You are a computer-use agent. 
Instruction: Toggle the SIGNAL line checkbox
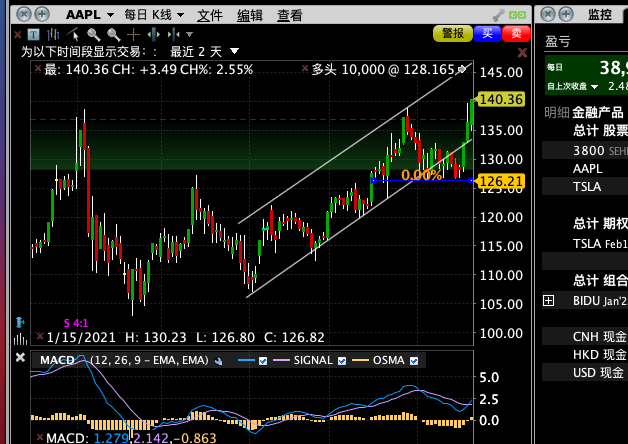pos(342,361)
